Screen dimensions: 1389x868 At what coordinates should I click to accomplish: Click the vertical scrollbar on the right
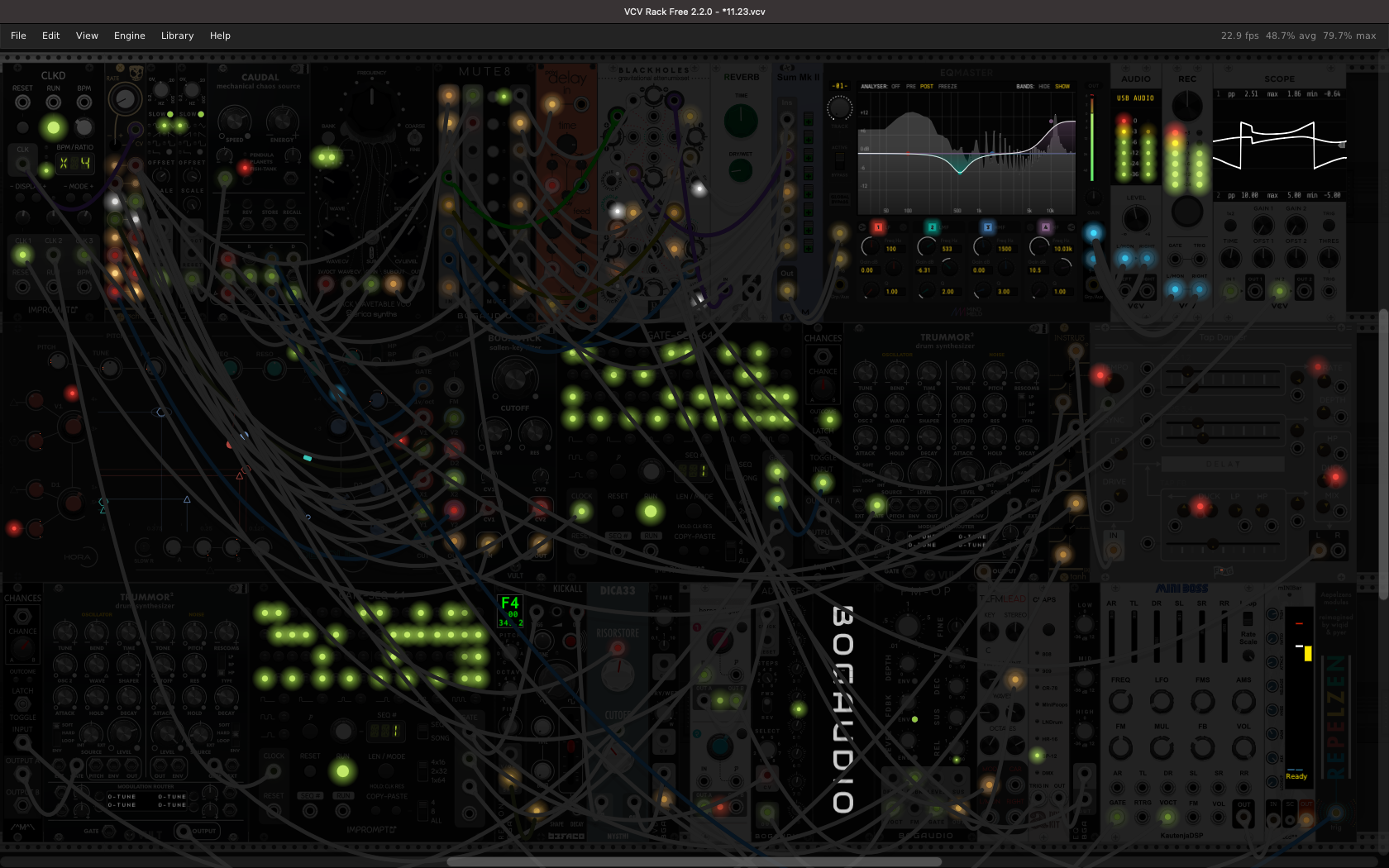1383,455
